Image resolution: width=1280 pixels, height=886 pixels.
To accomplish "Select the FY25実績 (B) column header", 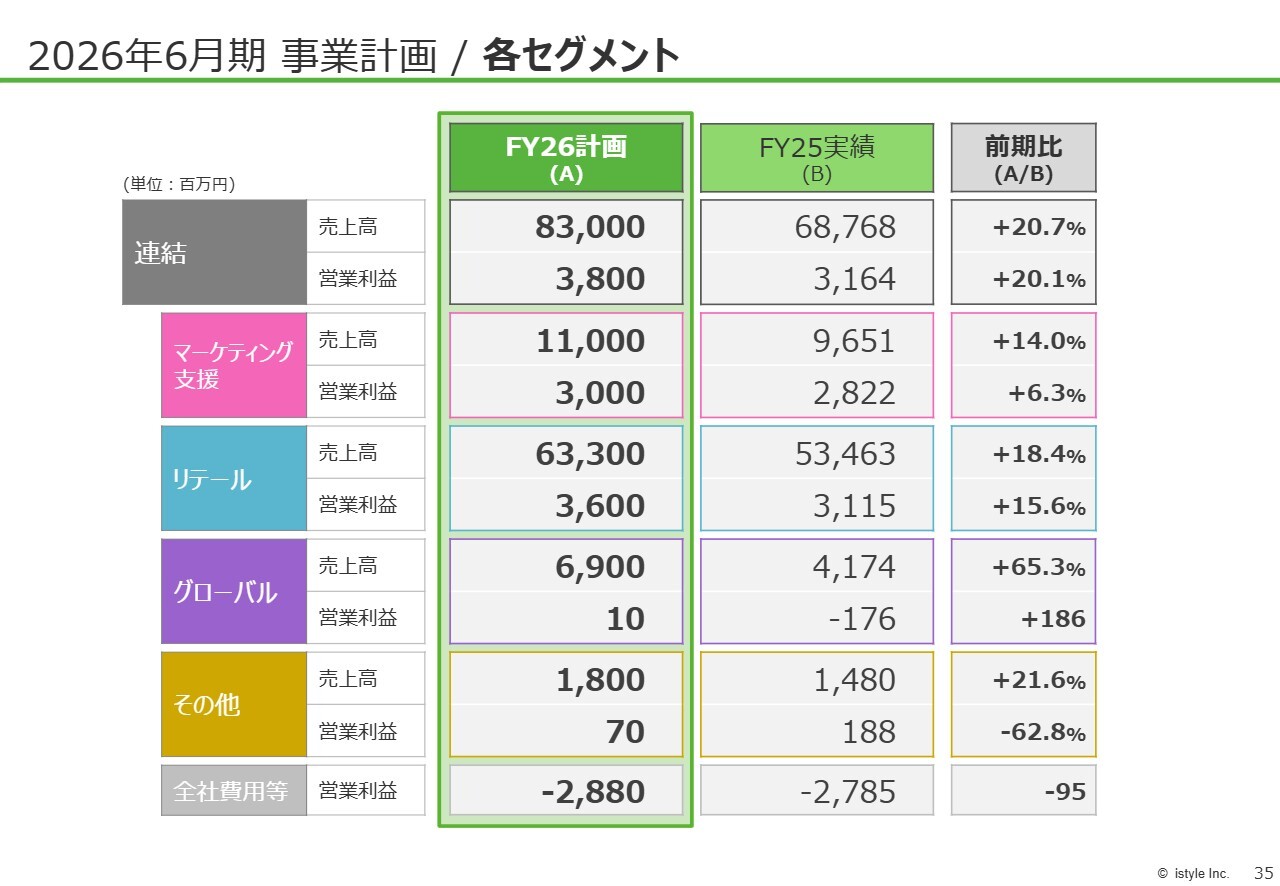I will coord(817,158).
